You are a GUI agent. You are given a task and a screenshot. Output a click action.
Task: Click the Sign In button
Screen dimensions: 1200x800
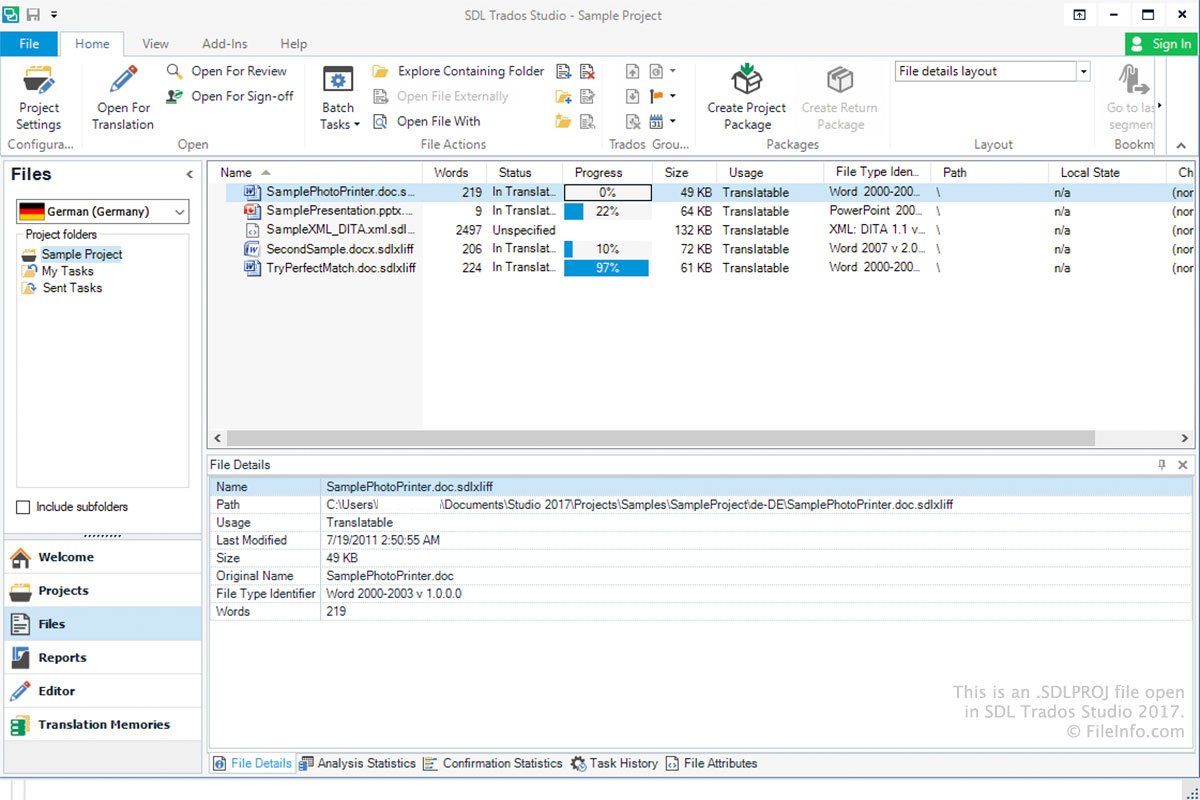click(x=1162, y=43)
